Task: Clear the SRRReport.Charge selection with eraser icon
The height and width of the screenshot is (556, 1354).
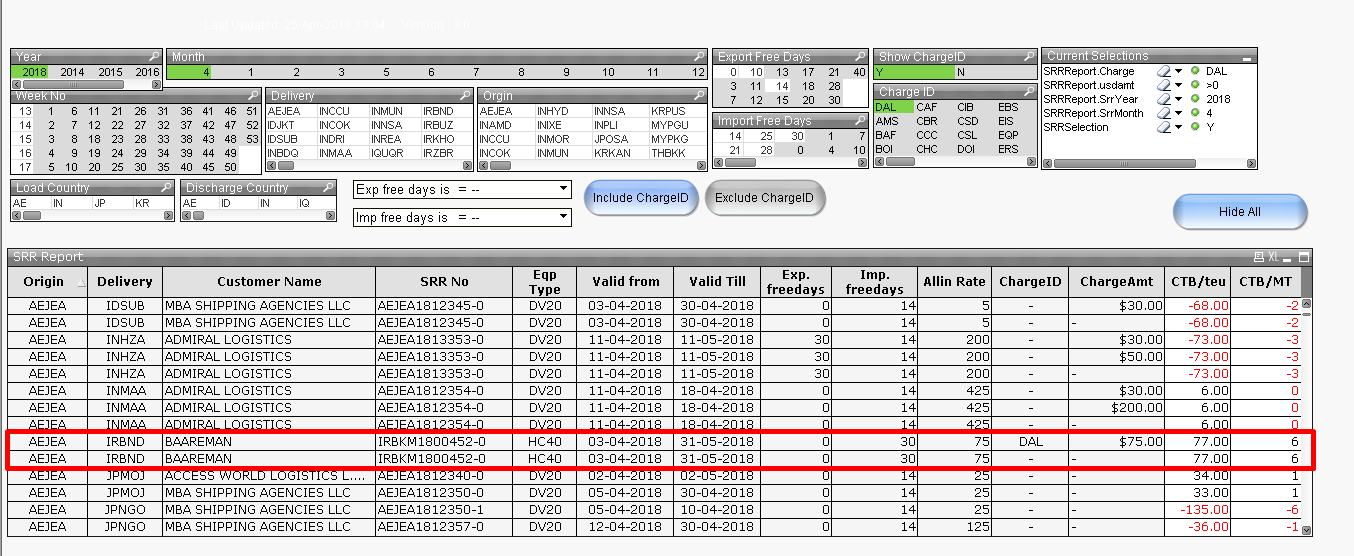Action: pyautogui.click(x=1163, y=72)
